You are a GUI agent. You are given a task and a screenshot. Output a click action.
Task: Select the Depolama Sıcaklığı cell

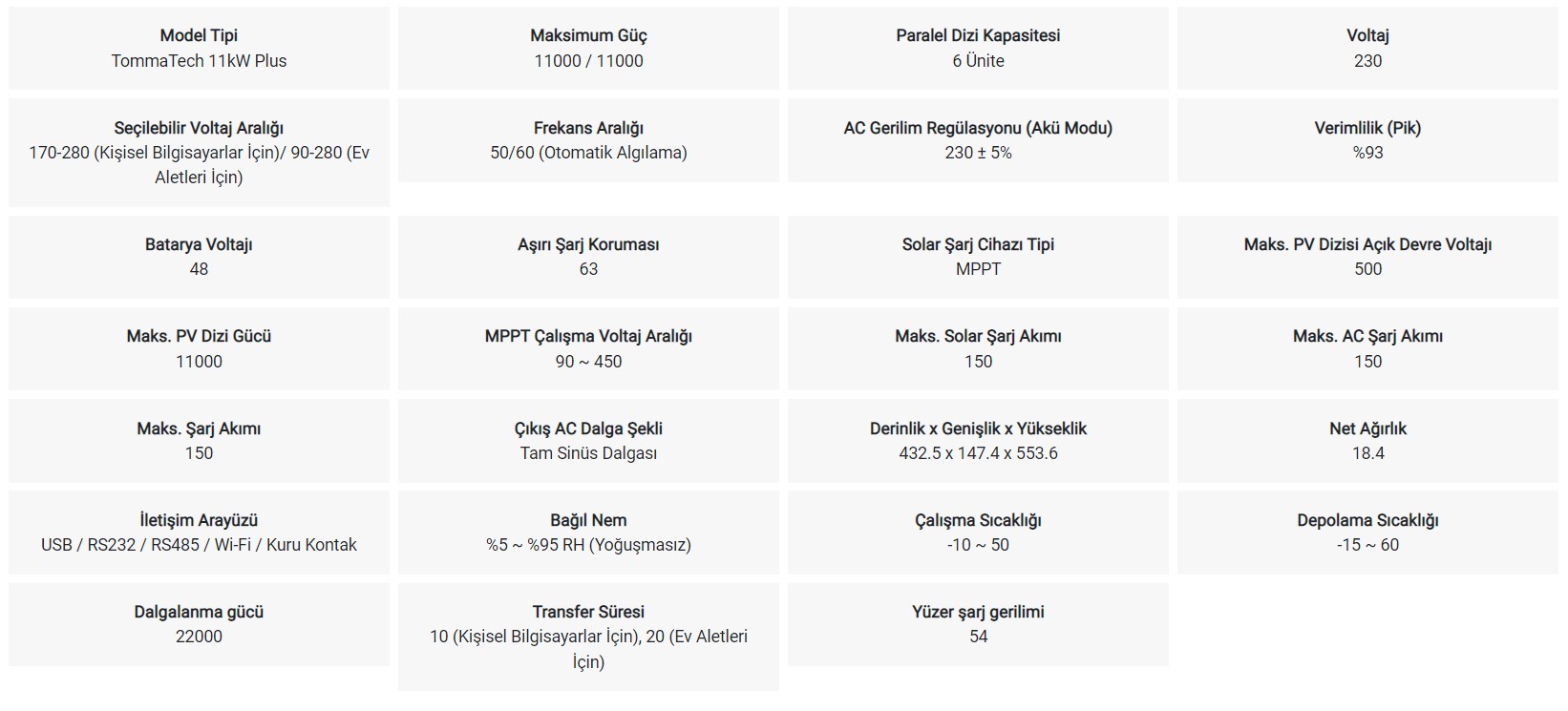(1367, 533)
